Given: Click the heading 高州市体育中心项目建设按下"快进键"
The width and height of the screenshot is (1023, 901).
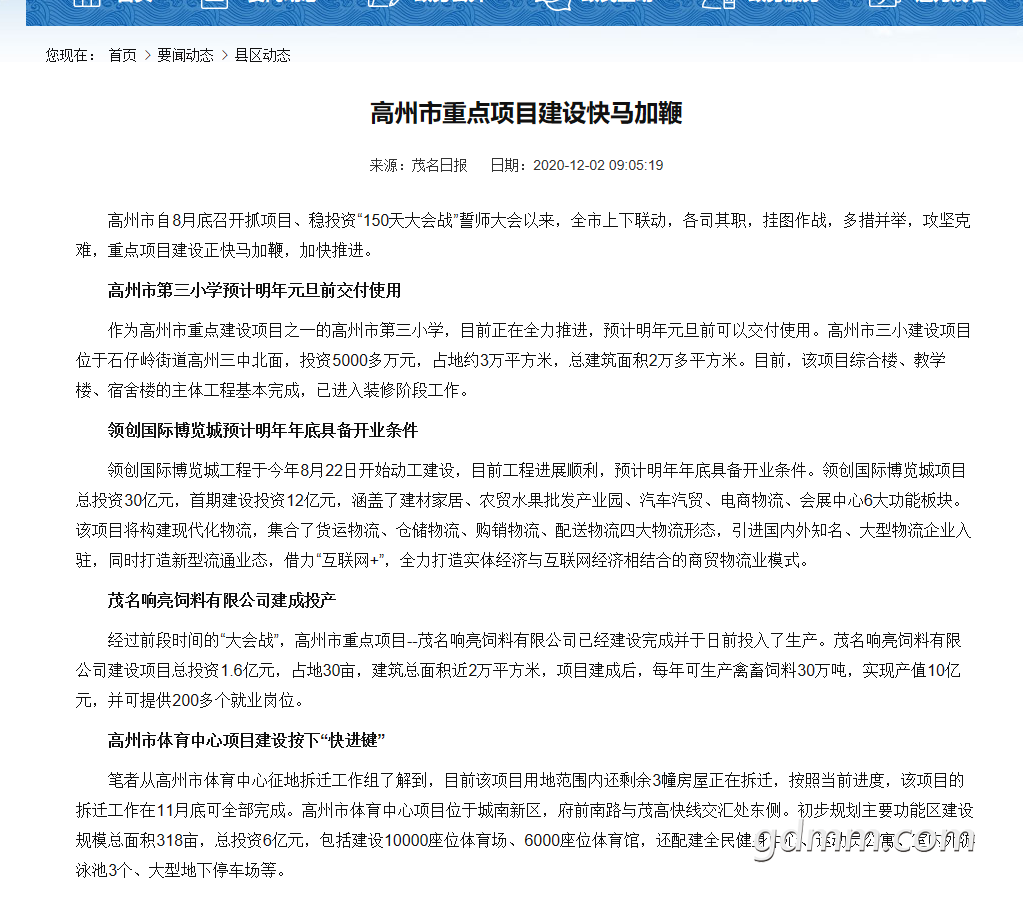Looking at the screenshot, I should (247, 741).
